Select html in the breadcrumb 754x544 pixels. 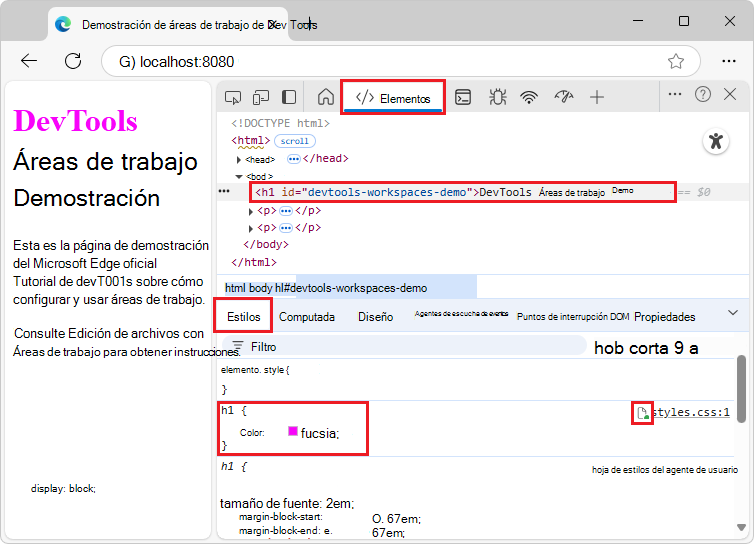tap(235, 288)
